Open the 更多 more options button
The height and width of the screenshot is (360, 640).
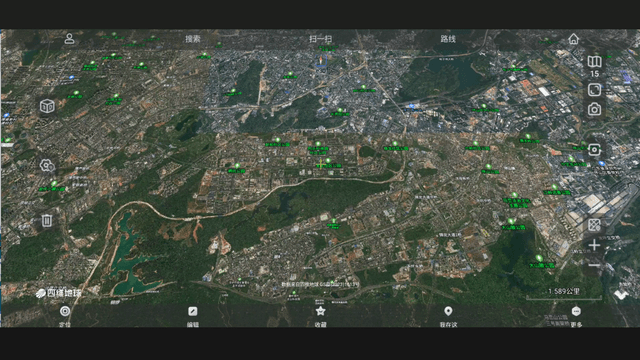coord(576,316)
